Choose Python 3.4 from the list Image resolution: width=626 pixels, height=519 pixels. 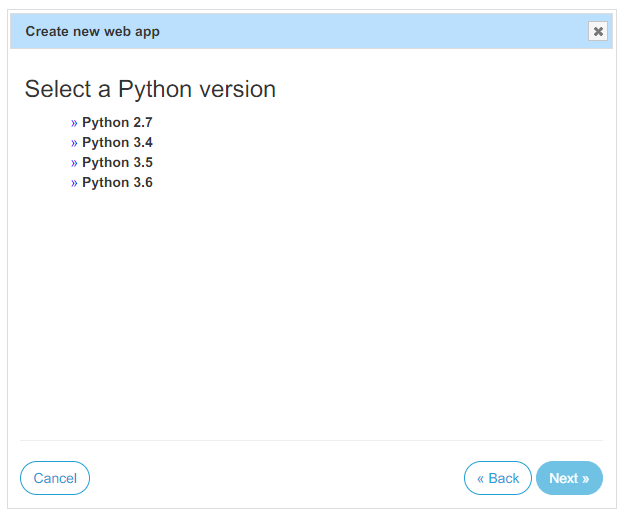pos(117,143)
